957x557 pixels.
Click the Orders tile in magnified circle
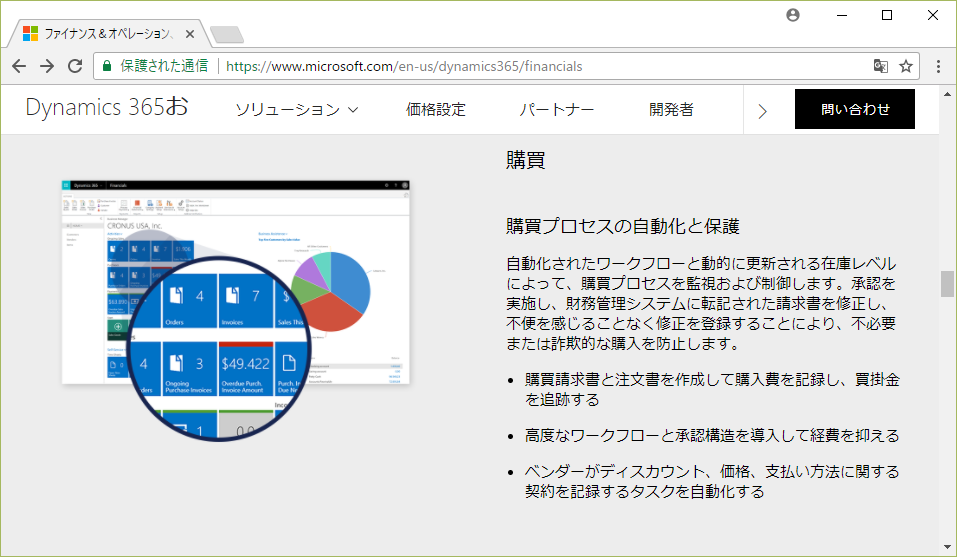pos(189,301)
